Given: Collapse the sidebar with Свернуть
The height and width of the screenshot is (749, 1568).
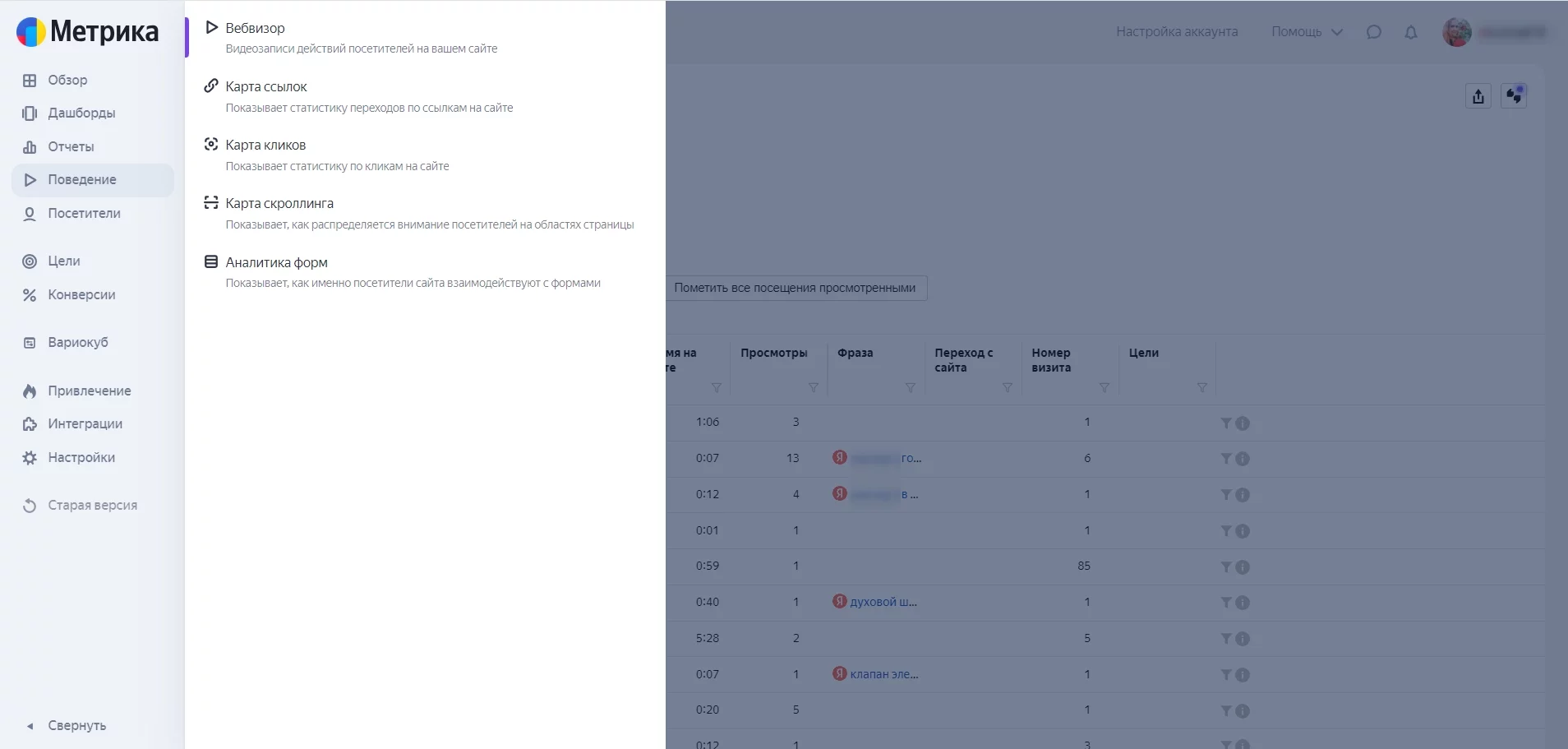Looking at the screenshot, I should click(x=76, y=725).
